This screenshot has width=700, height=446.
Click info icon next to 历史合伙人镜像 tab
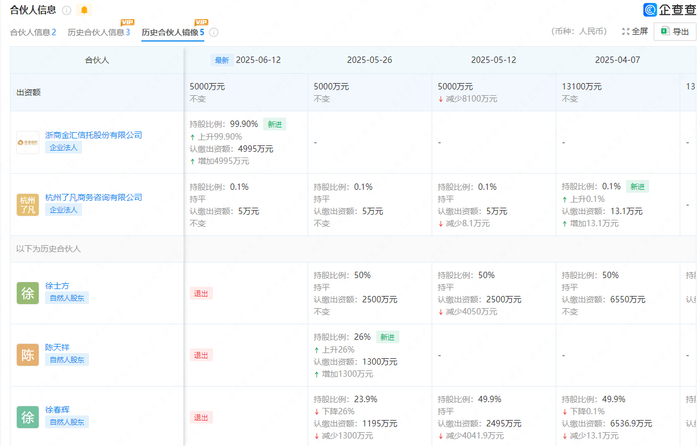(x=214, y=33)
